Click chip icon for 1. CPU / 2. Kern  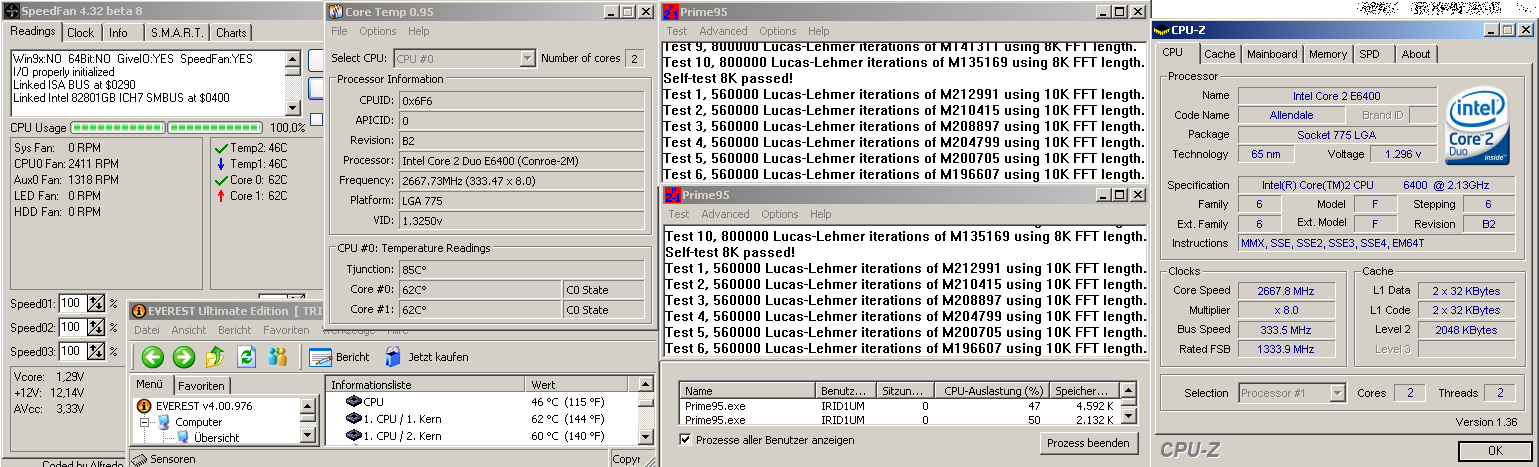(352, 435)
